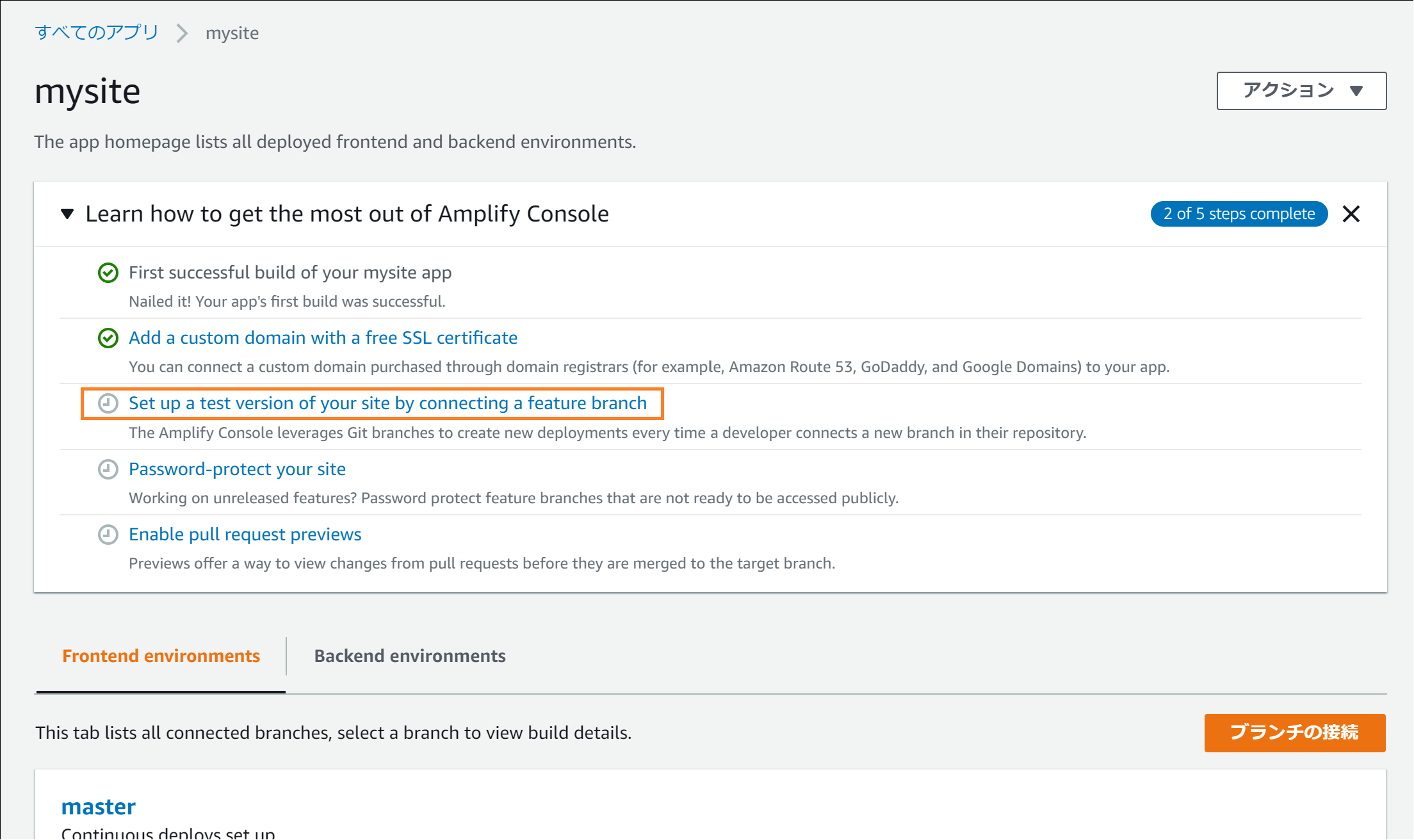The height and width of the screenshot is (840, 1414).
Task: Click the green check icon beside custom domain step
Action: point(108,338)
